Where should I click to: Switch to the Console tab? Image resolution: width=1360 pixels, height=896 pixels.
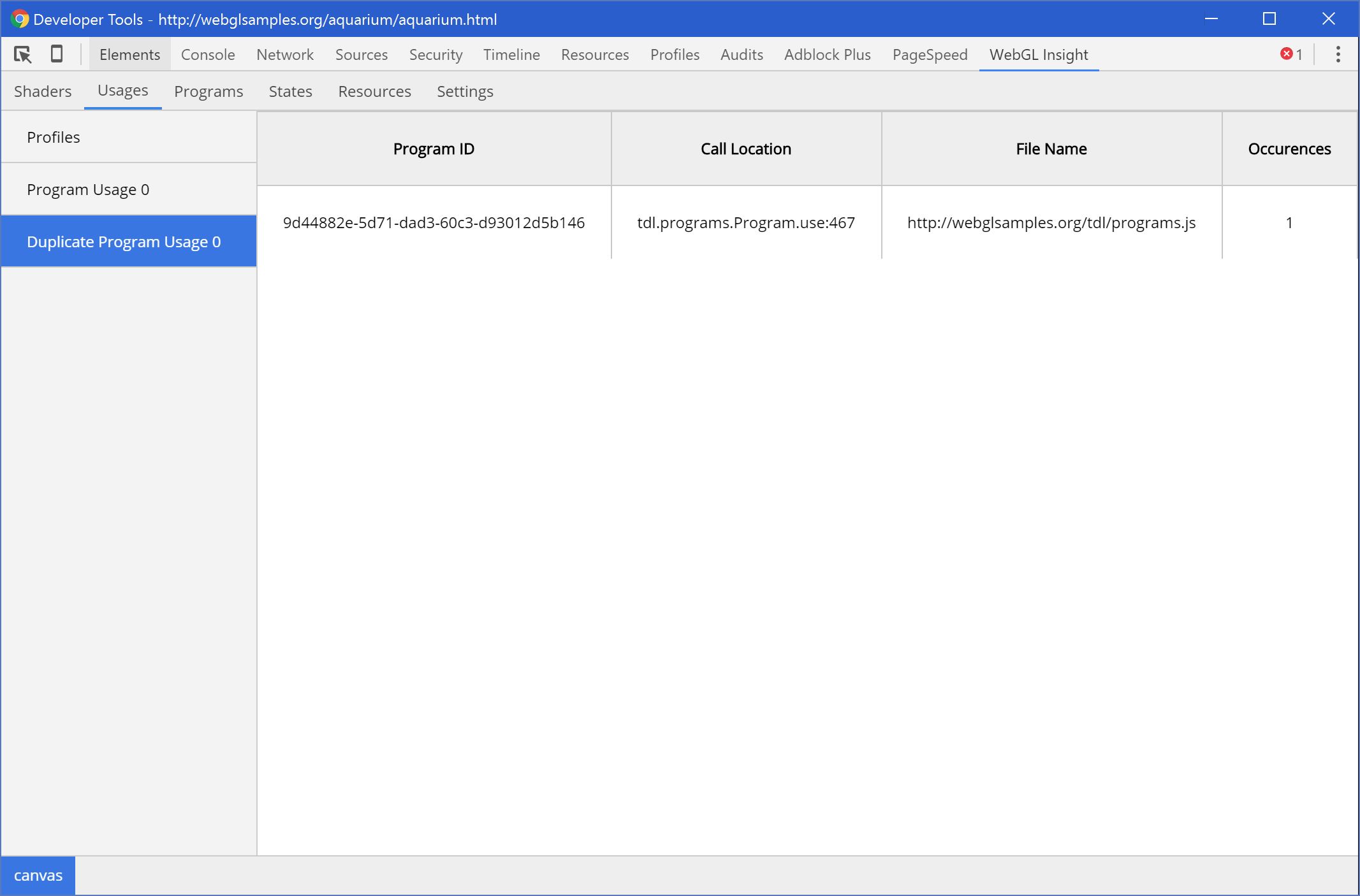(208, 55)
